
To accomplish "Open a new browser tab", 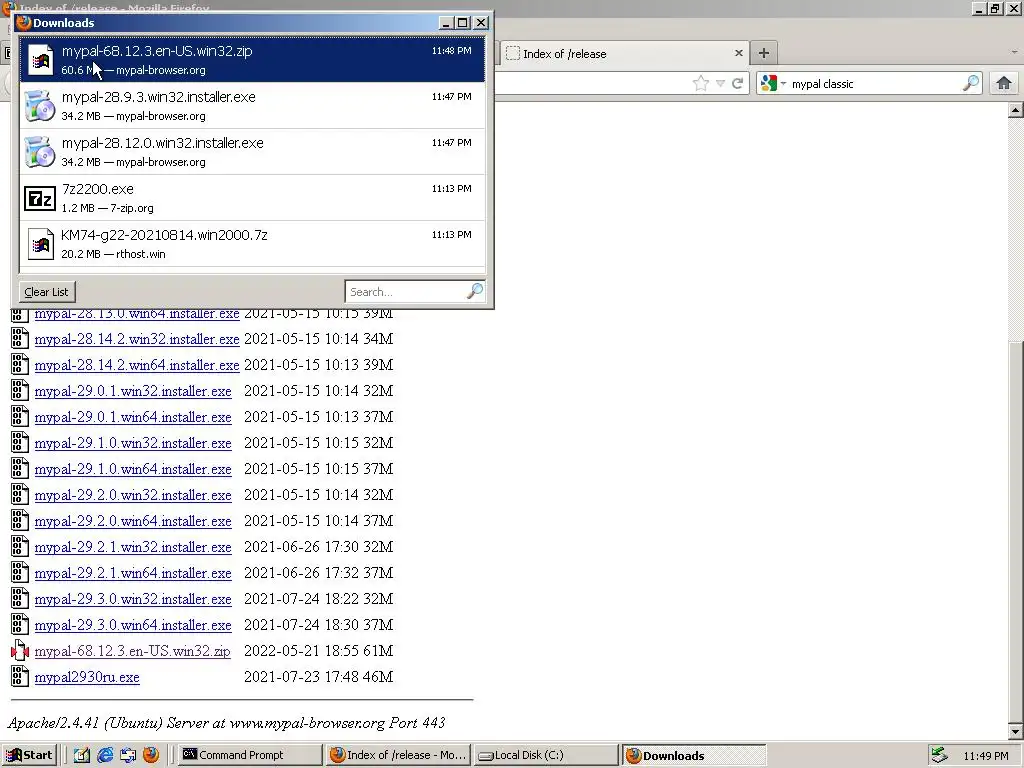I will [763, 53].
